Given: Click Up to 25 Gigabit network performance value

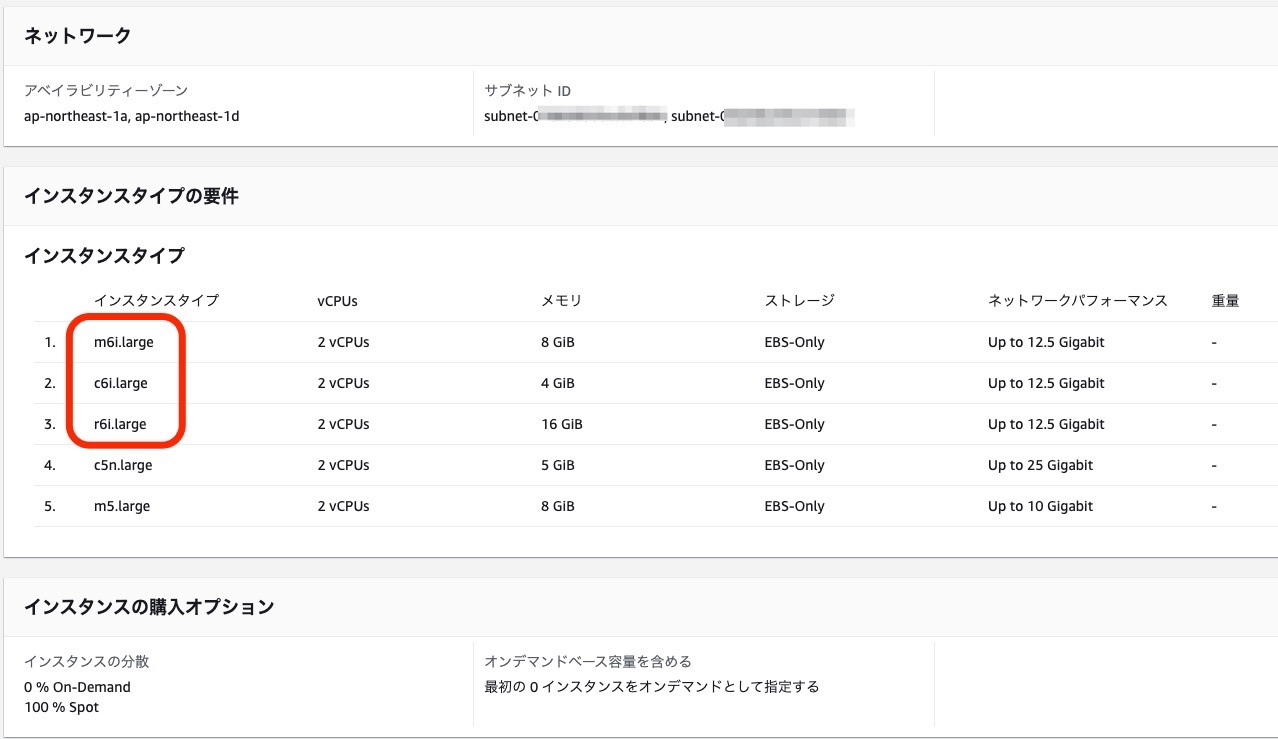Looking at the screenshot, I should 1041,465.
